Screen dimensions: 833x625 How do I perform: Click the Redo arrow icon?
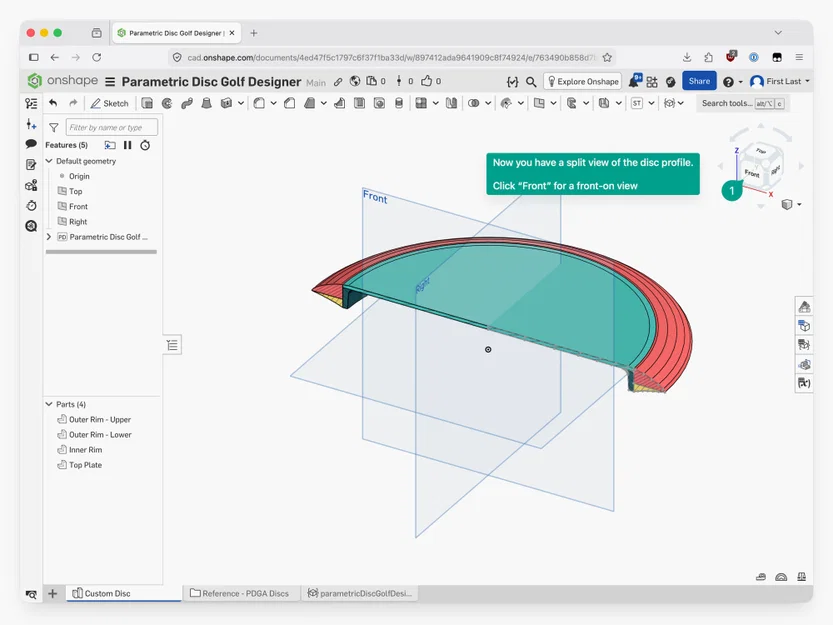coord(73,103)
